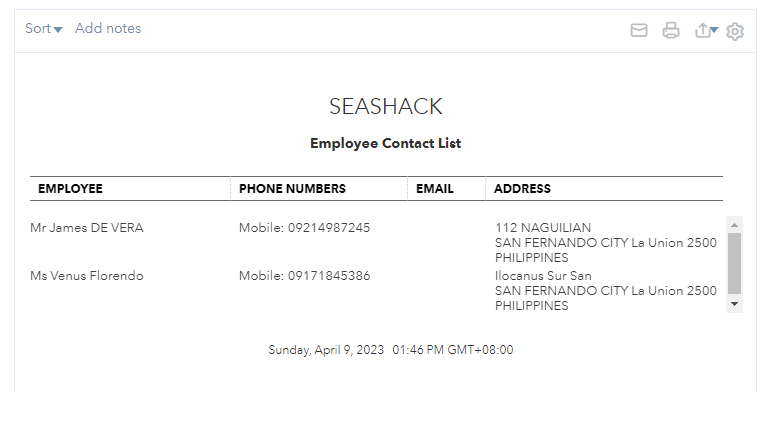This screenshot has width=780, height=428.
Task: Click the scrollbar up arrow
Action: [734, 225]
